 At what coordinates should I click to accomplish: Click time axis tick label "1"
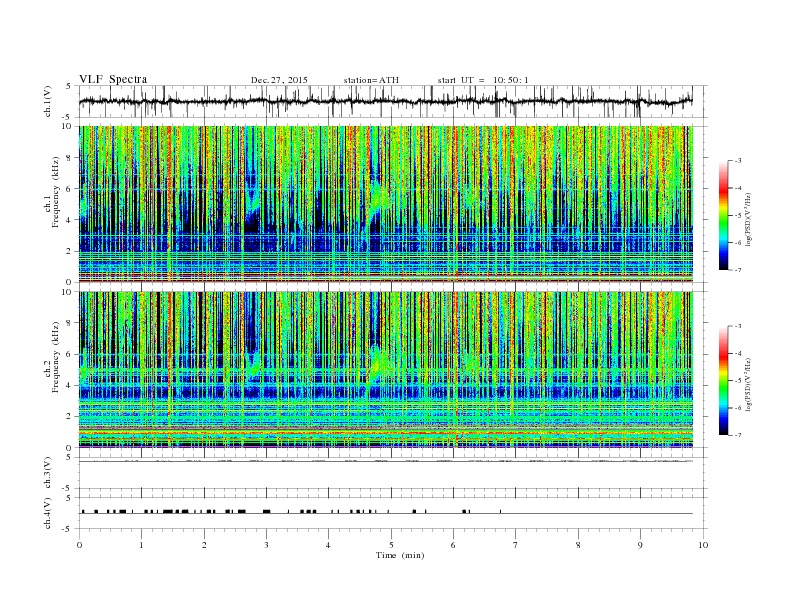(141, 545)
